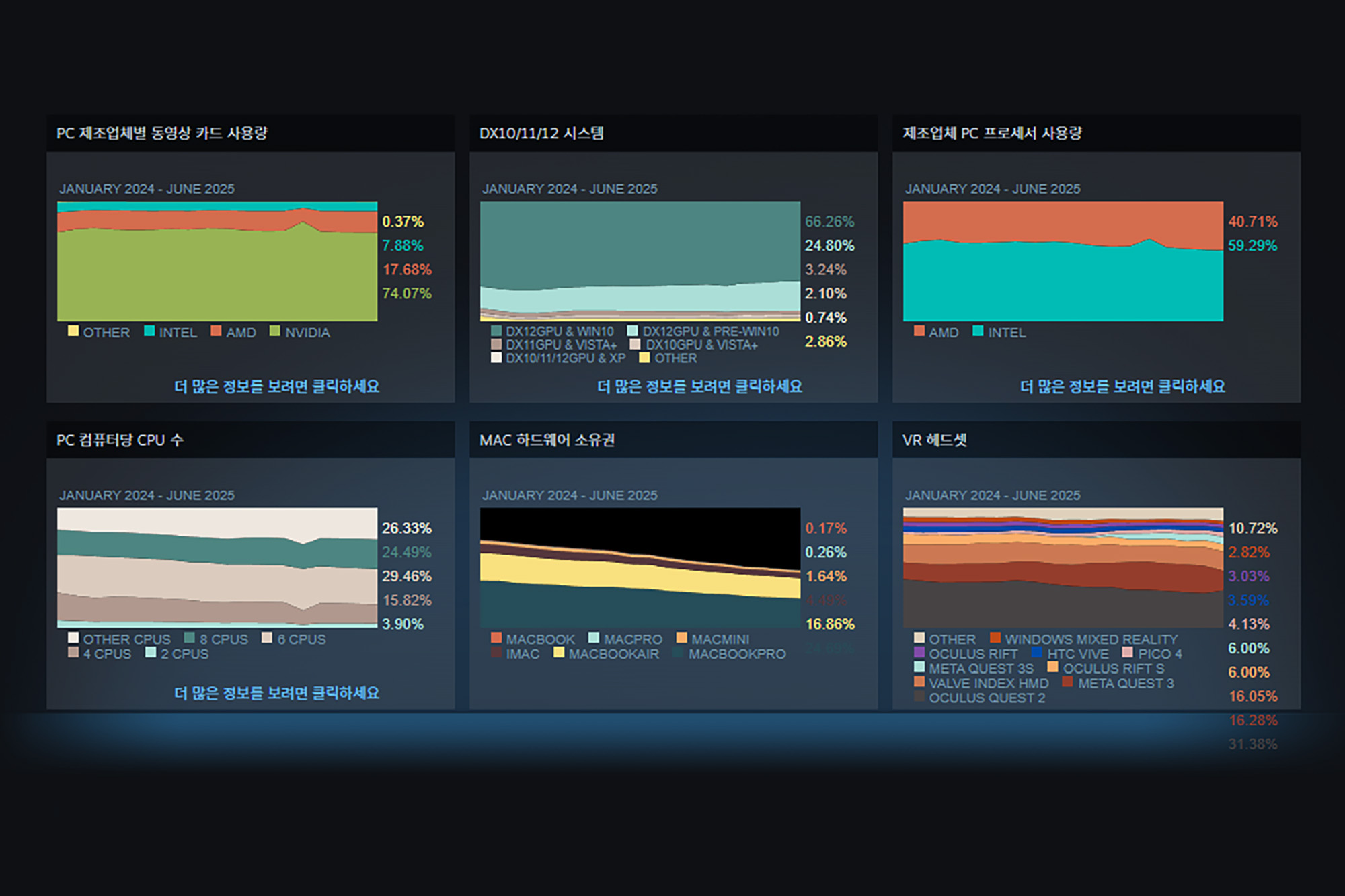Click the more info link under CPU count chart
Image resolution: width=1345 pixels, height=896 pixels.
click(276, 693)
